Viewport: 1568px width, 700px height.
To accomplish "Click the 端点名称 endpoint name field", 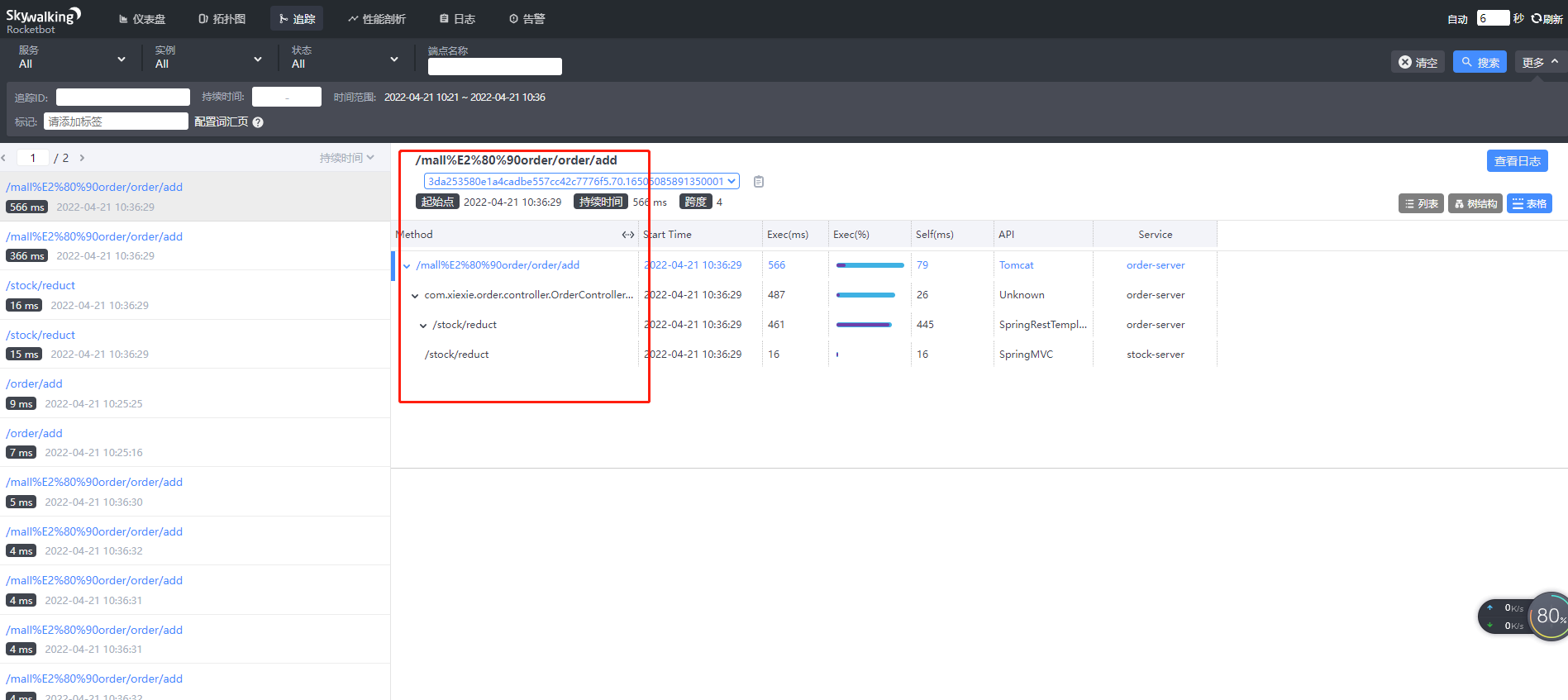I will pyautogui.click(x=494, y=66).
